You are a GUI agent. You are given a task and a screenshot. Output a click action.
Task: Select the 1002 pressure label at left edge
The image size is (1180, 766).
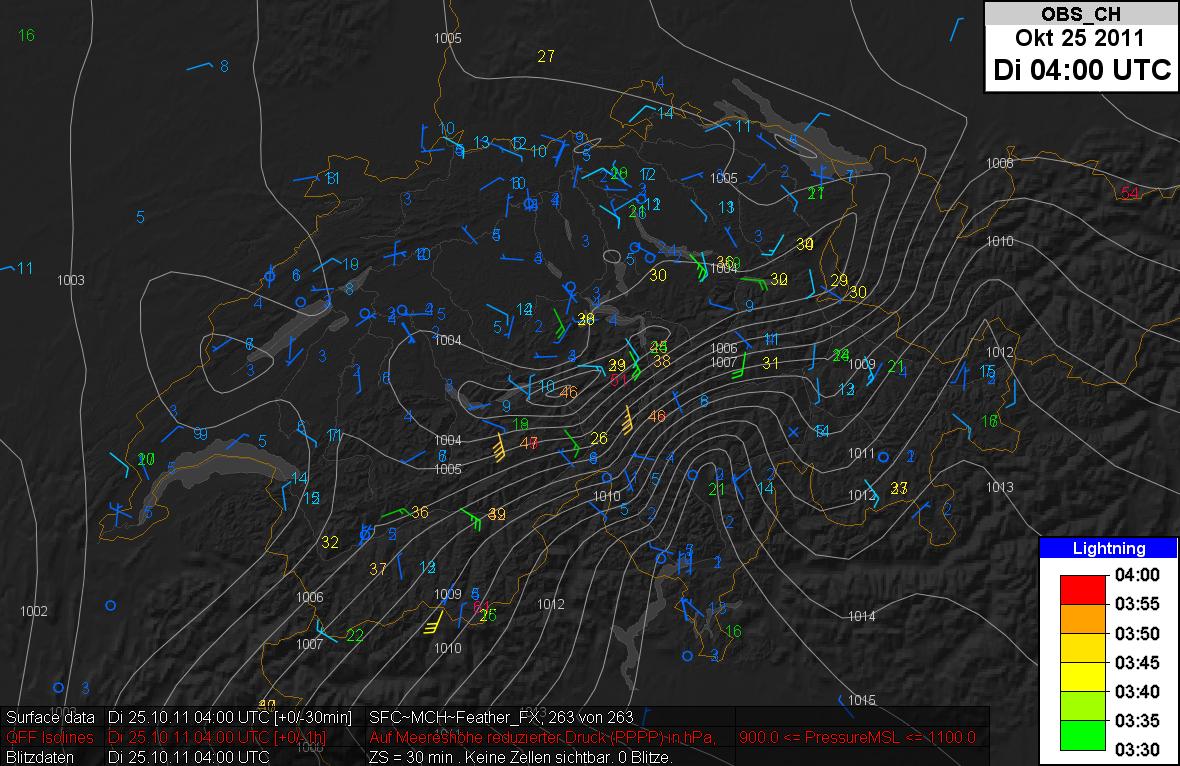coord(34,611)
